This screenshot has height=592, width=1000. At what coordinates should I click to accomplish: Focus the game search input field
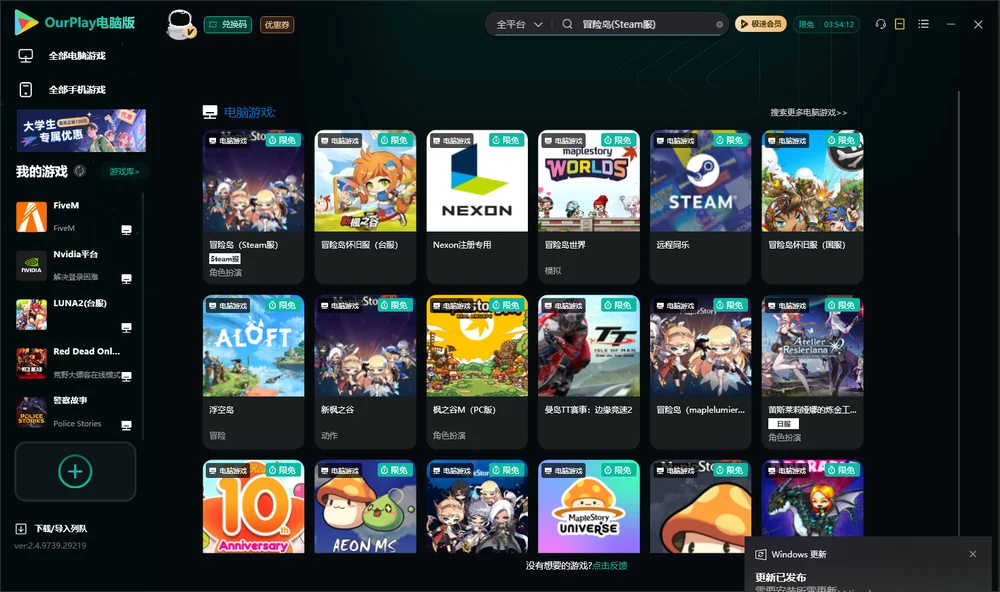tap(645, 24)
